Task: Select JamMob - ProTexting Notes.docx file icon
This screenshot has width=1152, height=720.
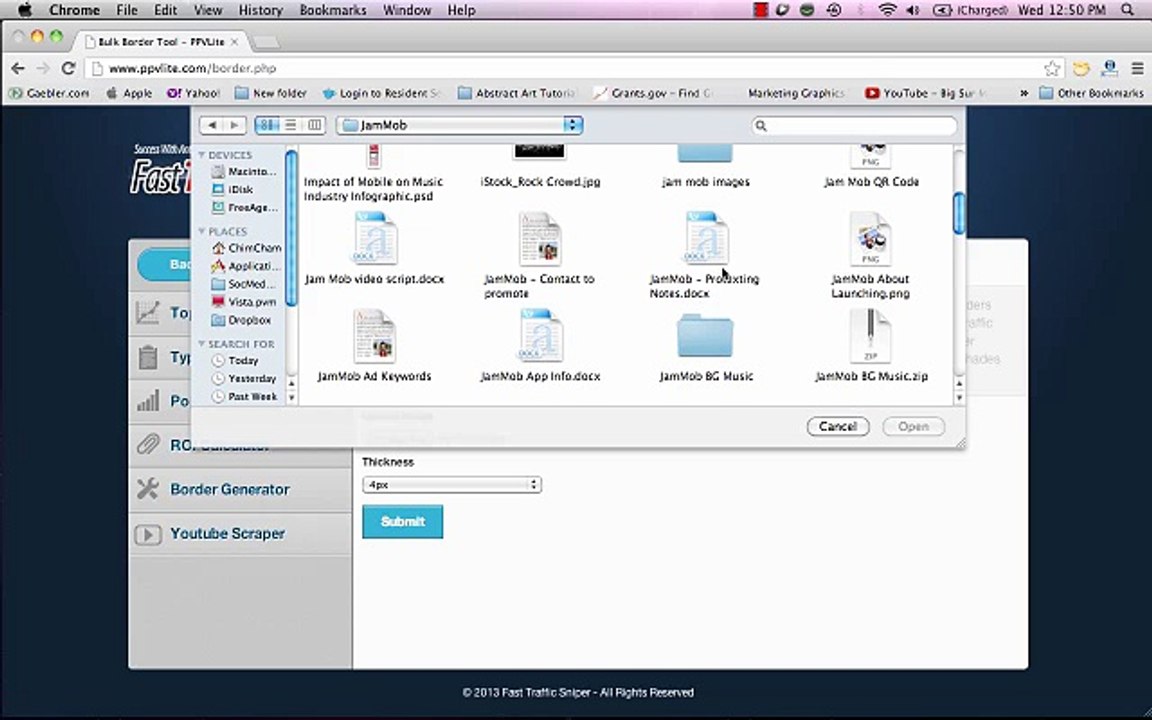Action: pyautogui.click(x=706, y=238)
